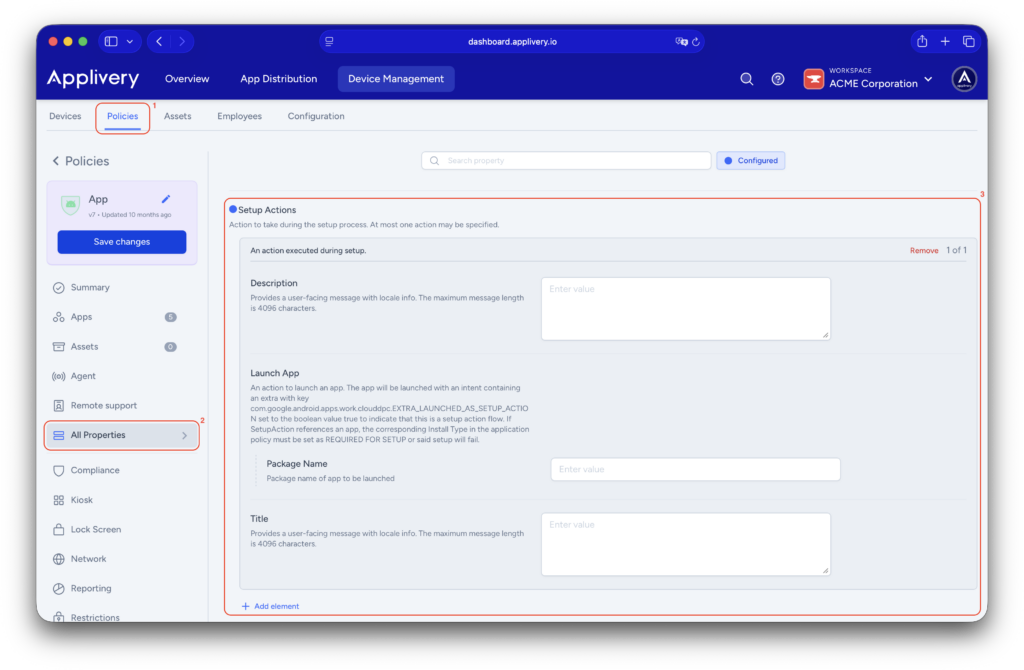Open Lock Screen settings via the padlock icon

point(59,529)
